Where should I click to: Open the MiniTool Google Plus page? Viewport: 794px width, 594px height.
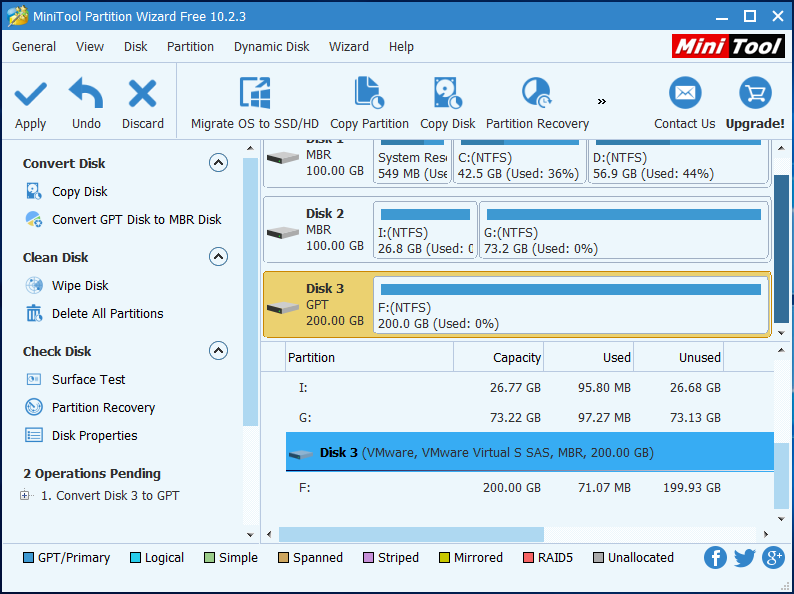pyautogui.click(x=773, y=558)
